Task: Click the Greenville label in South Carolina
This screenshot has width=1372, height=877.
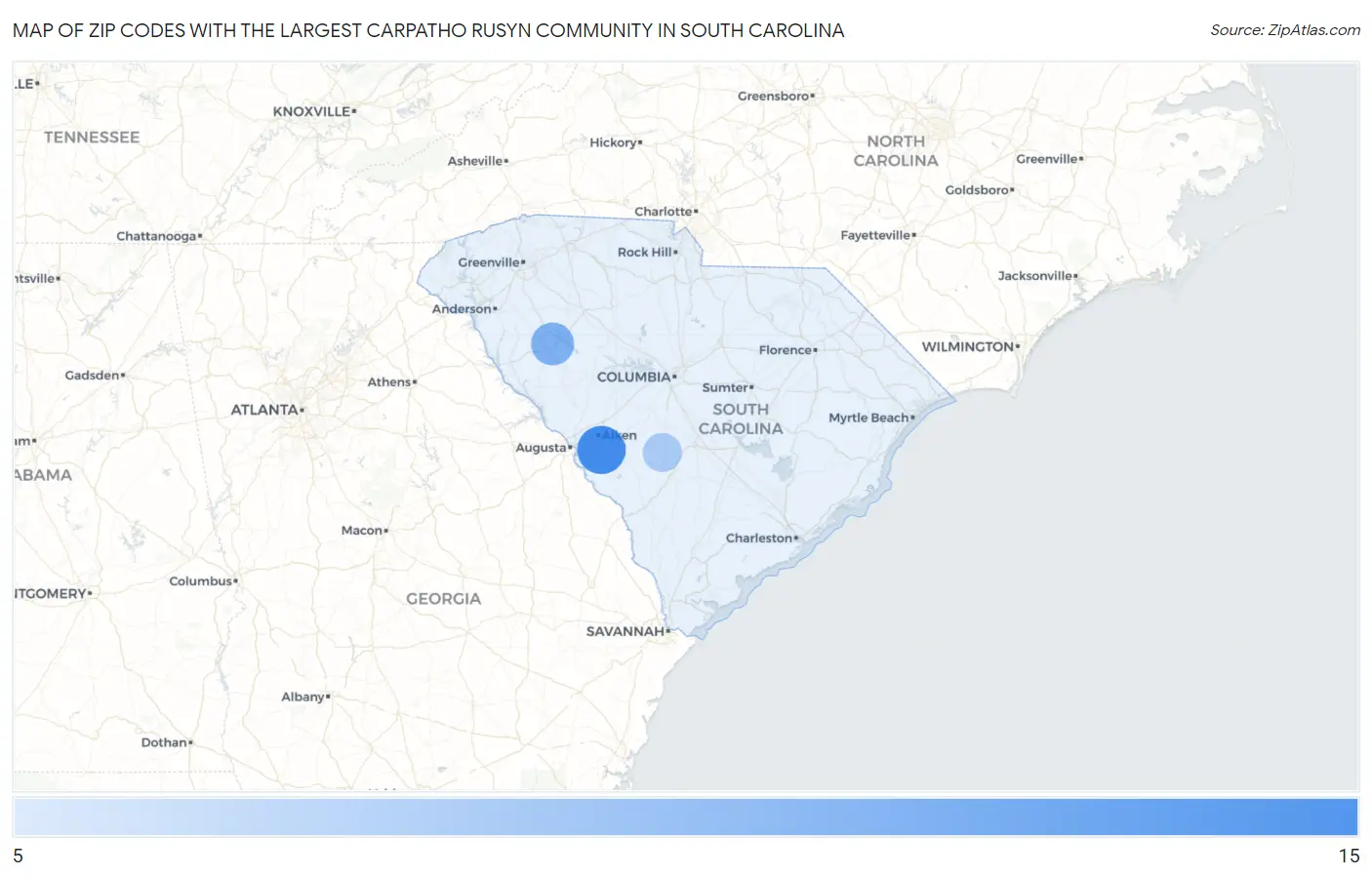Action: [489, 262]
